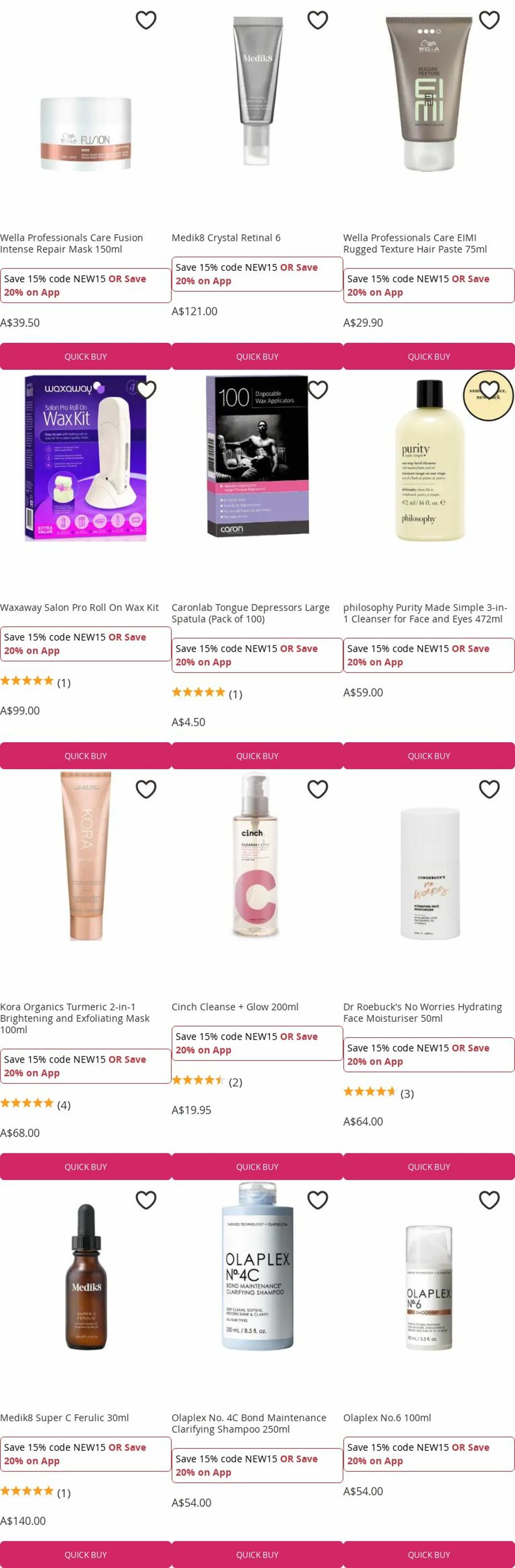
Task: Tap heart on philosophy Purity cleanser
Action: (489, 389)
